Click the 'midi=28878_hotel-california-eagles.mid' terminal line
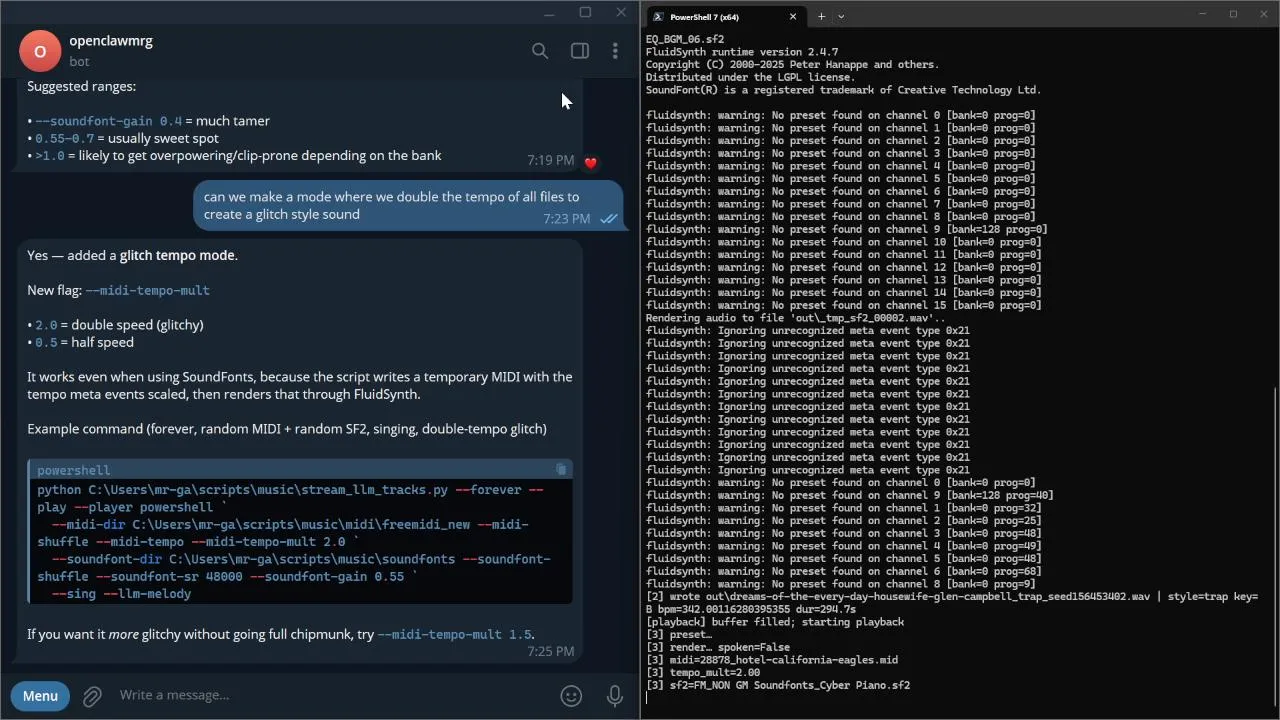Viewport: 1280px width, 720px height. (772, 660)
